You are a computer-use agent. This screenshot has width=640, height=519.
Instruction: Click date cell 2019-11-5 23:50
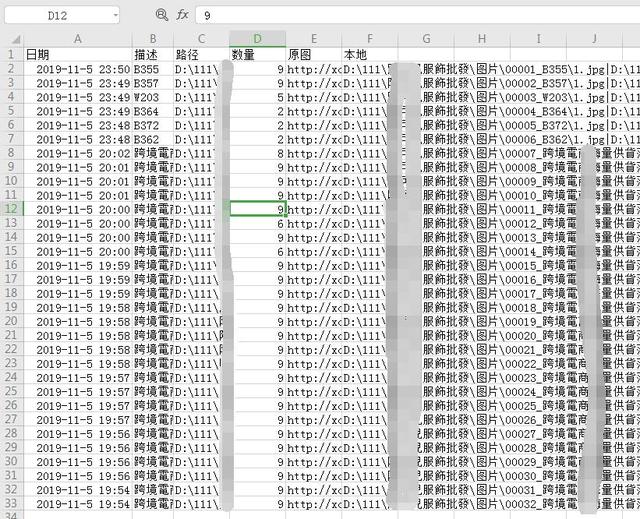coord(78,69)
